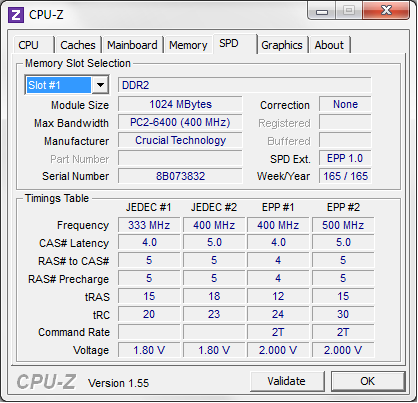Click EPP #2 tRC value 30

[x=343, y=314]
